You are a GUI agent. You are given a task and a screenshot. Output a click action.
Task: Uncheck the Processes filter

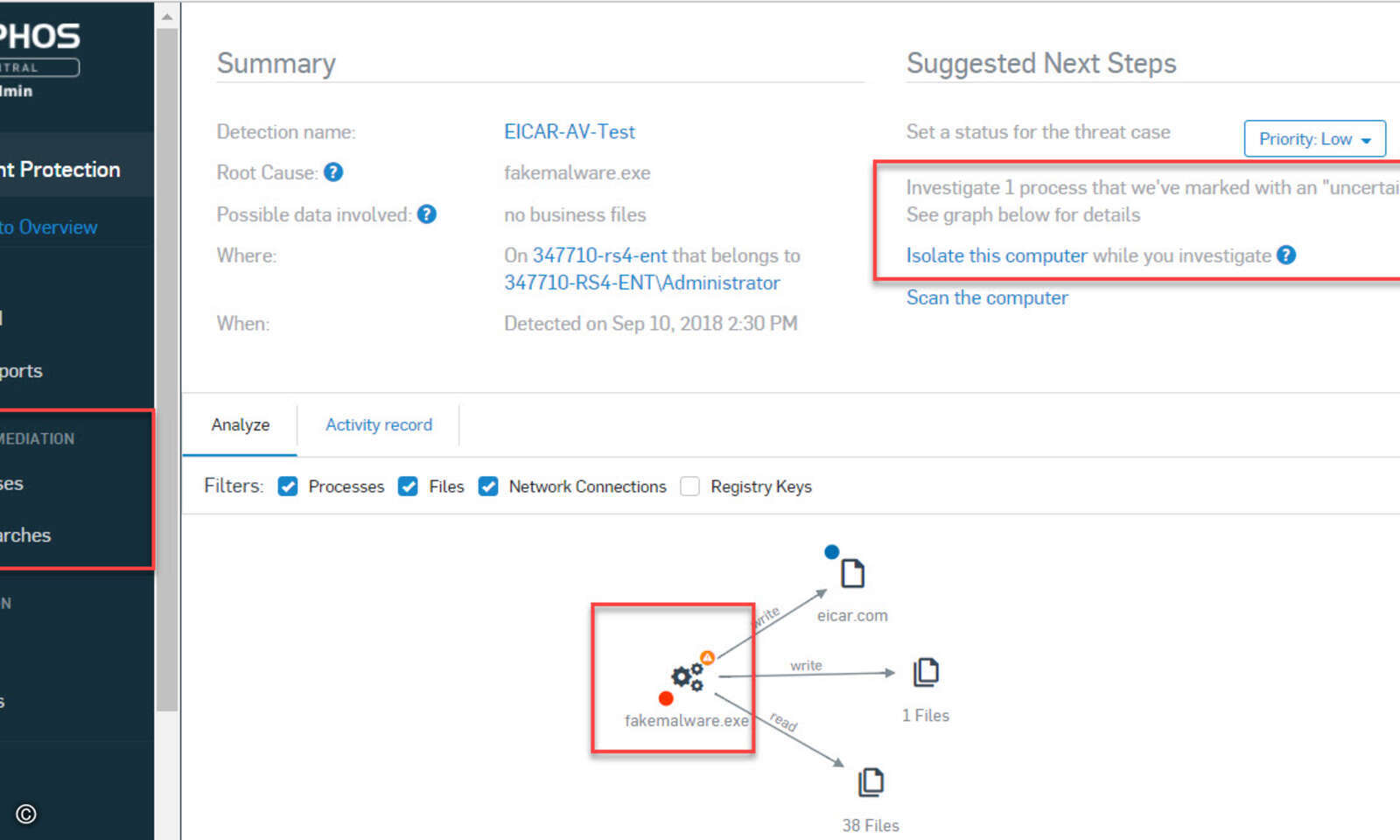(288, 486)
